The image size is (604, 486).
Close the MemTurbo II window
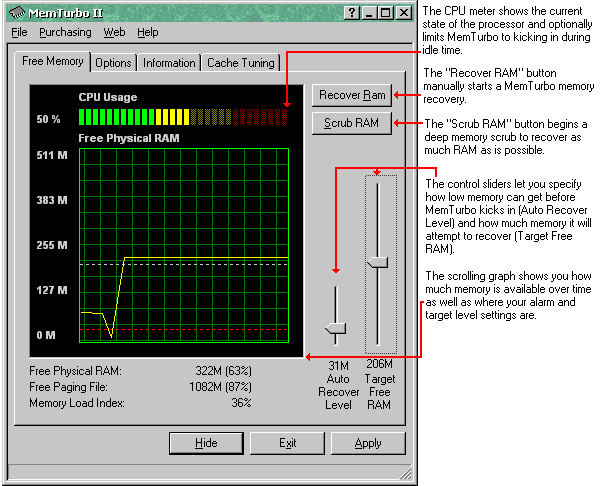click(x=403, y=13)
